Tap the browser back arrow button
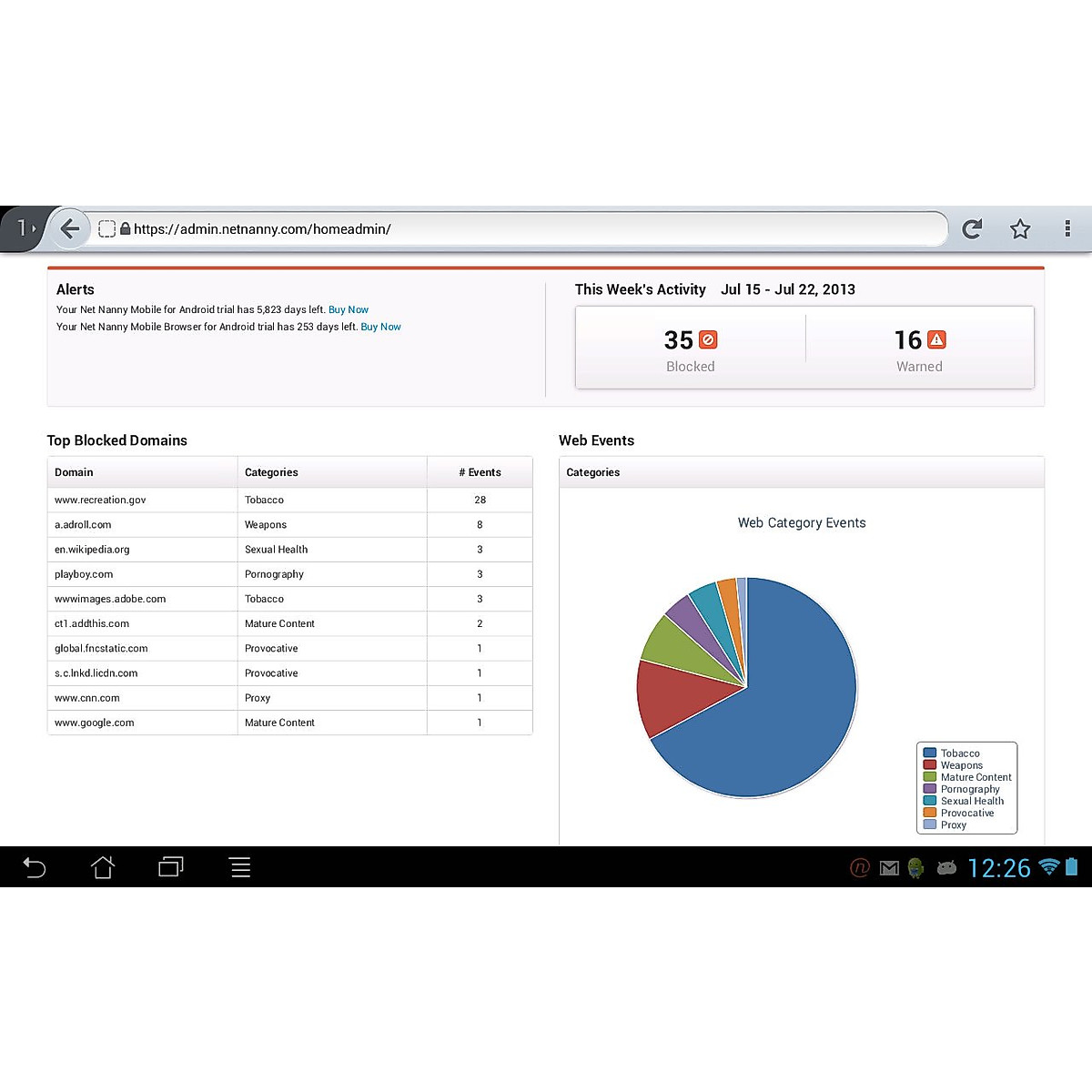This screenshot has height=1092, width=1092. tap(70, 229)
